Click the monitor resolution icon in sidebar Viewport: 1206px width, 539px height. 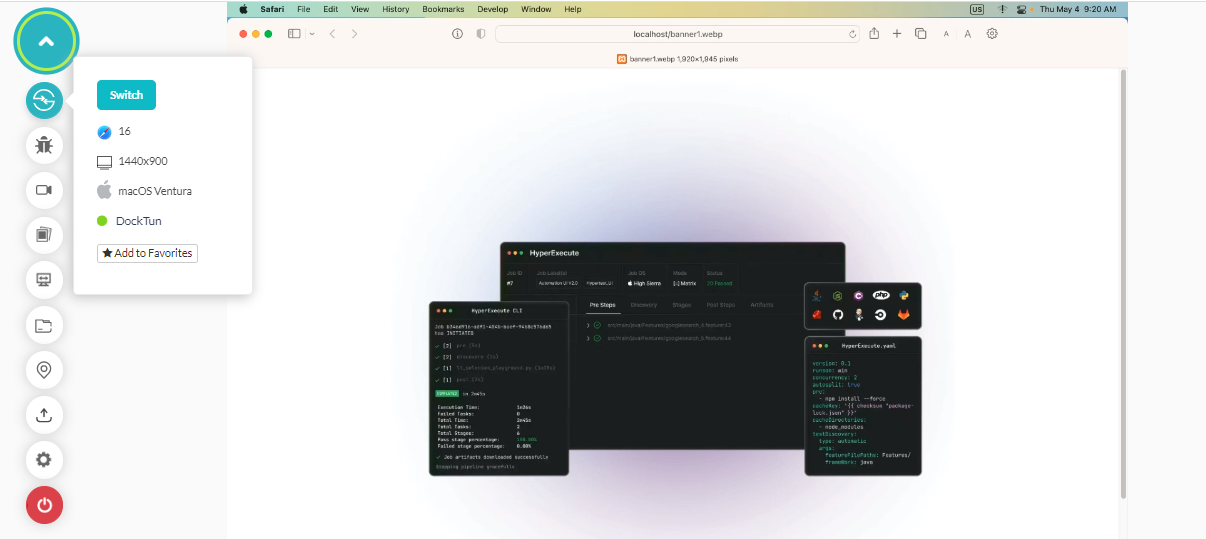pyautogui.click(x=44, y=280)
